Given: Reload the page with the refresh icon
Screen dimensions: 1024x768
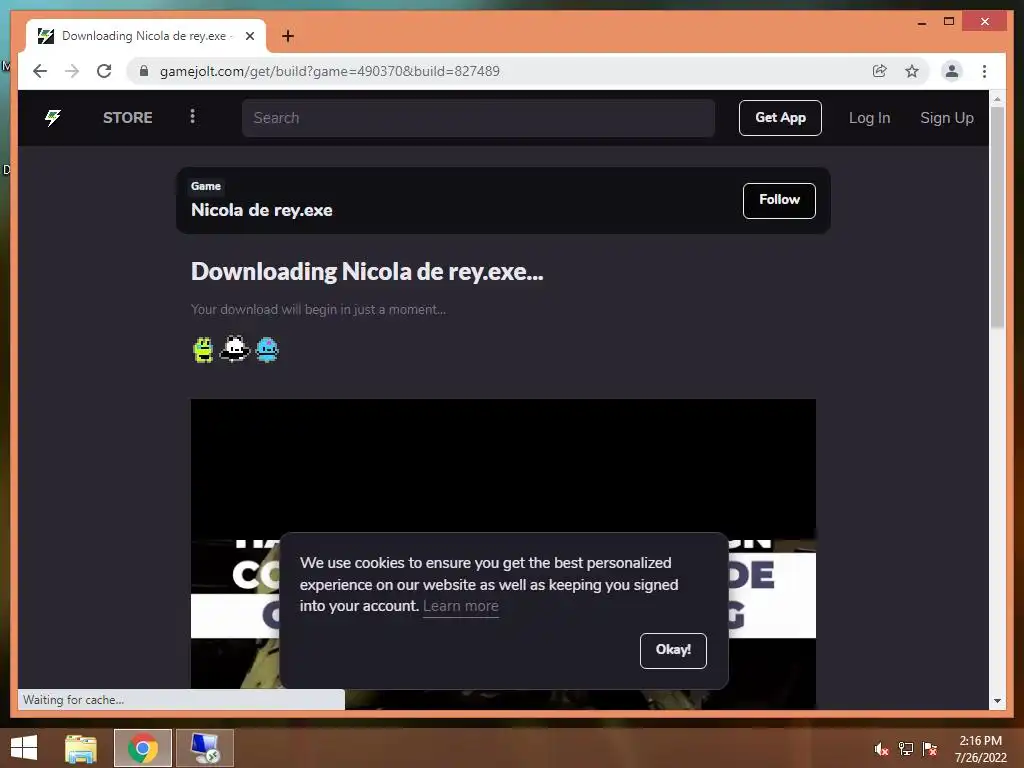Looking at the screenshot, I should (x=104, y=71).
